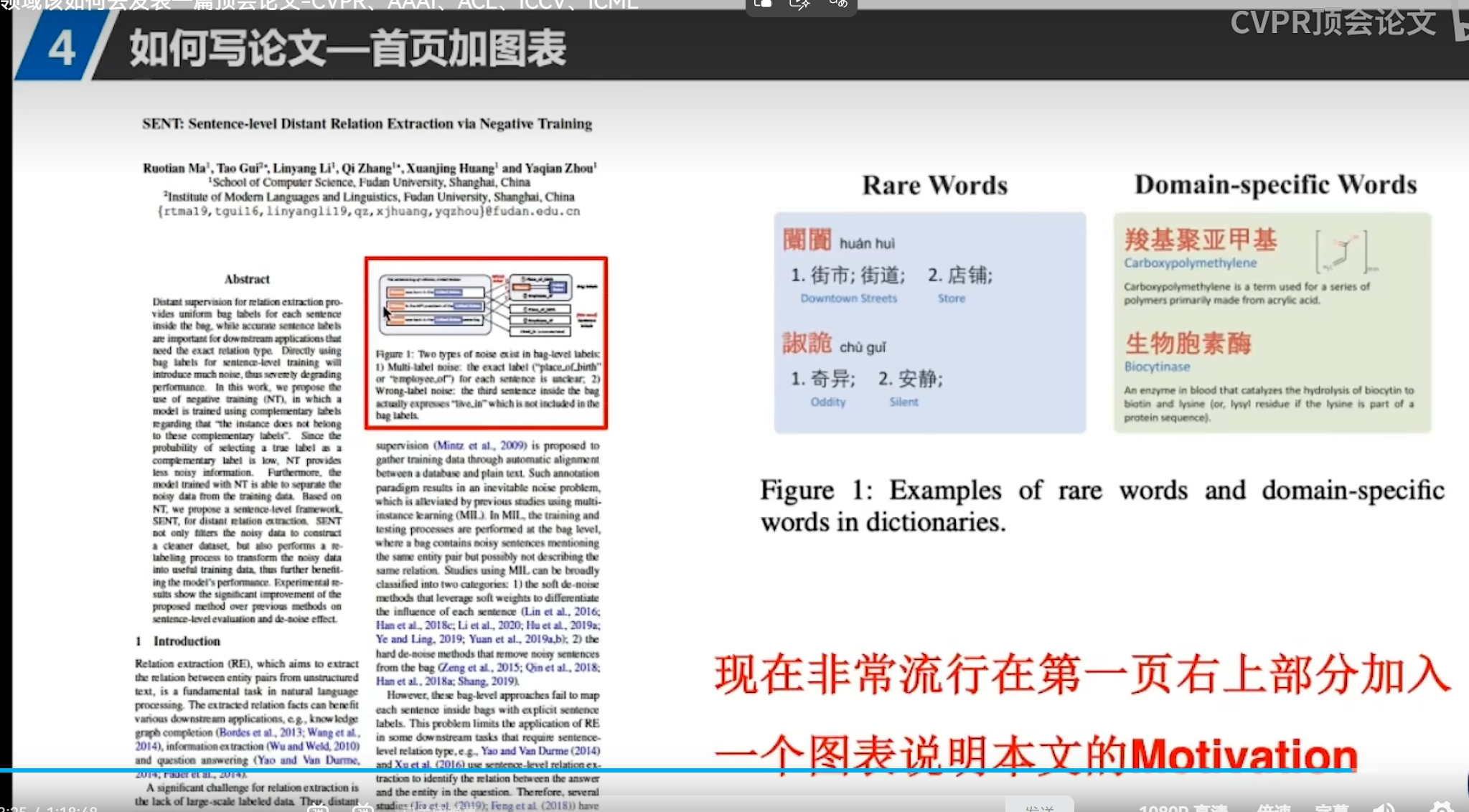Open picture-in-picture mode icon at top

point(764,4)
